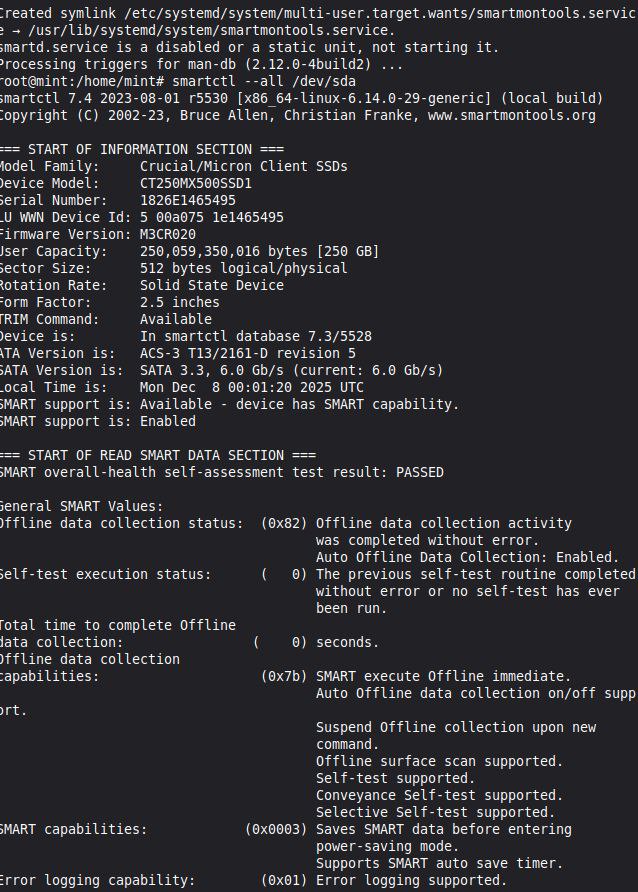Click the Firmware Version M3CR020 text
This screenshot has height=892, width=638.
[167, 234]
